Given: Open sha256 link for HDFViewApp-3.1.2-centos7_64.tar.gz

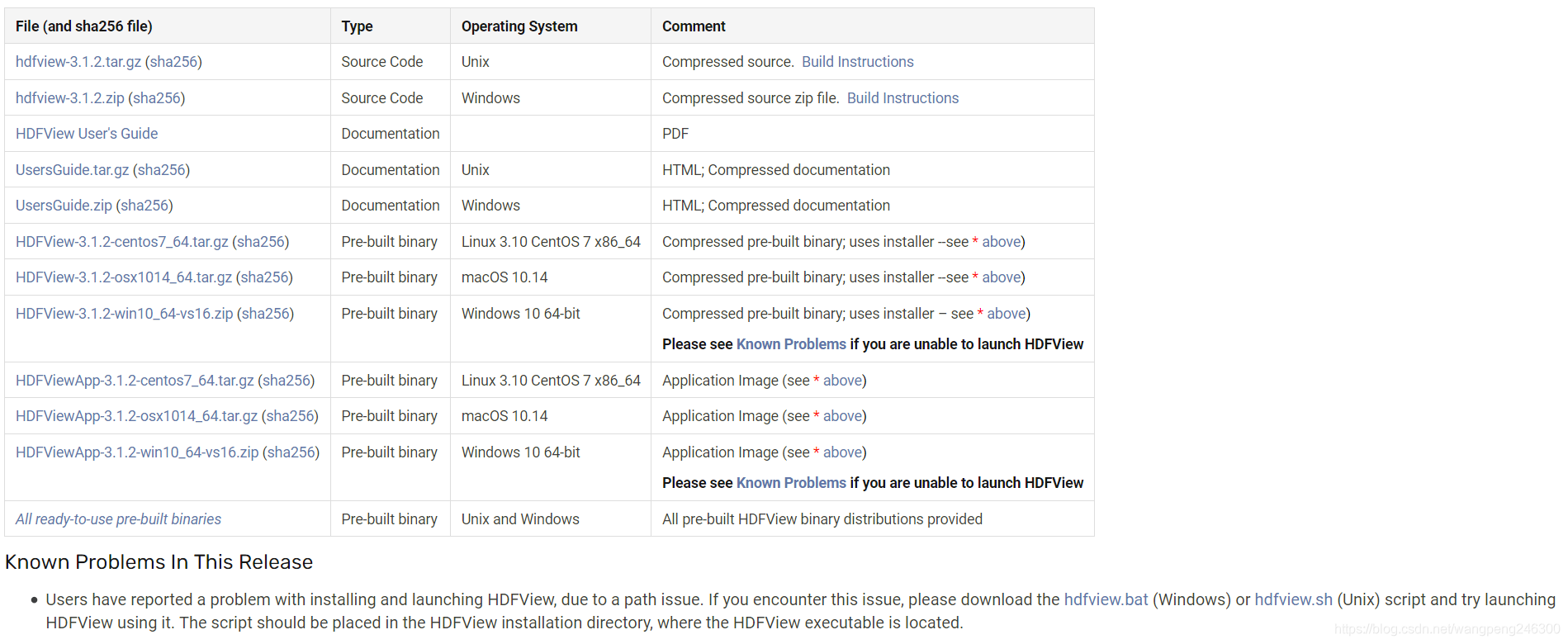Looking at the screenshot, I should click(287, 381).
